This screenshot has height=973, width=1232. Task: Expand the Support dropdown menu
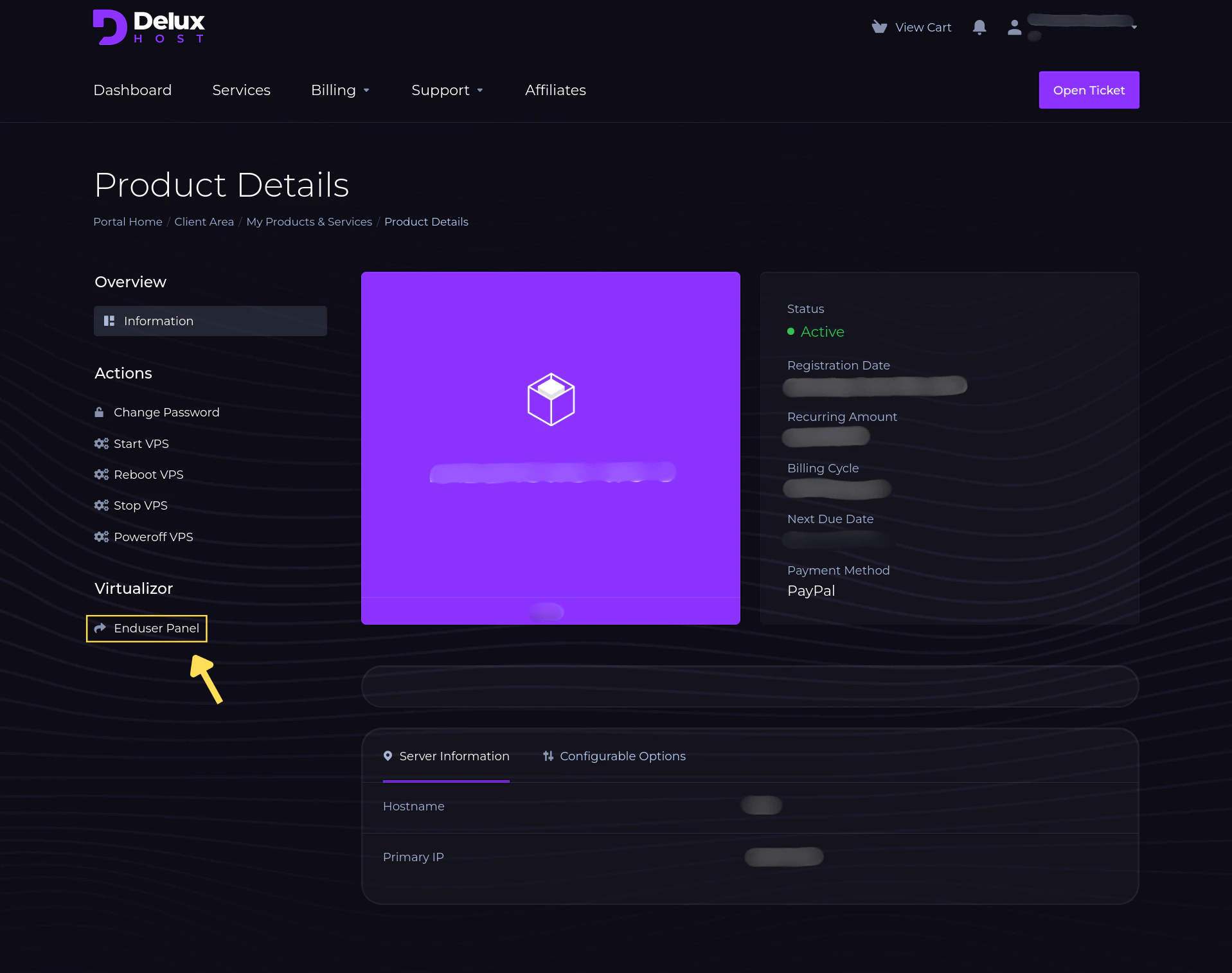click(x=447, y=90)
